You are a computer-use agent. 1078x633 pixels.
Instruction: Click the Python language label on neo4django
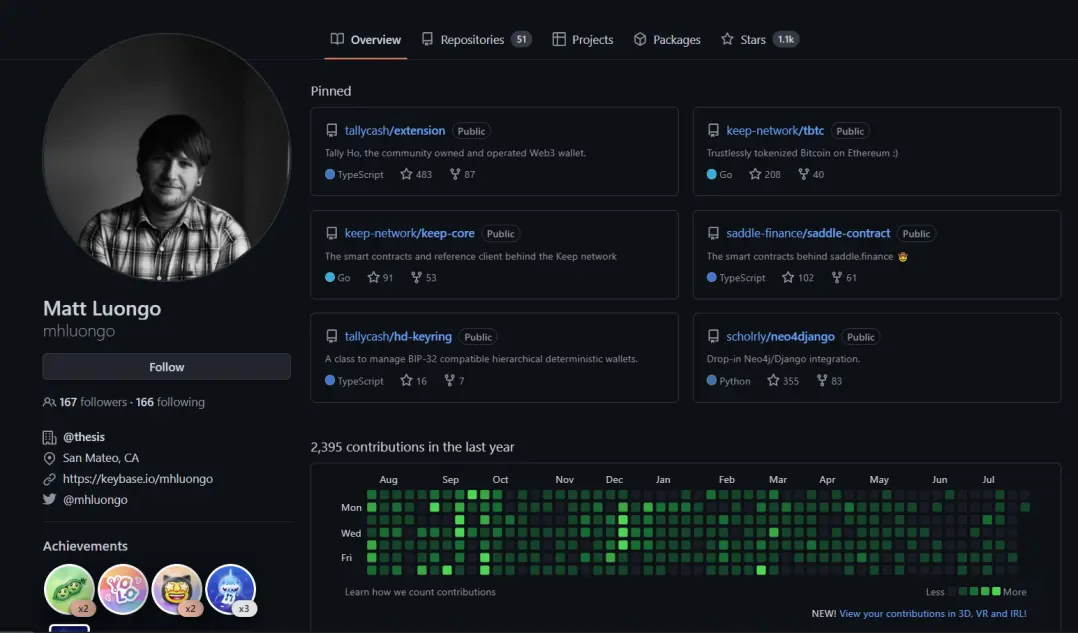[x=734, y=381]
